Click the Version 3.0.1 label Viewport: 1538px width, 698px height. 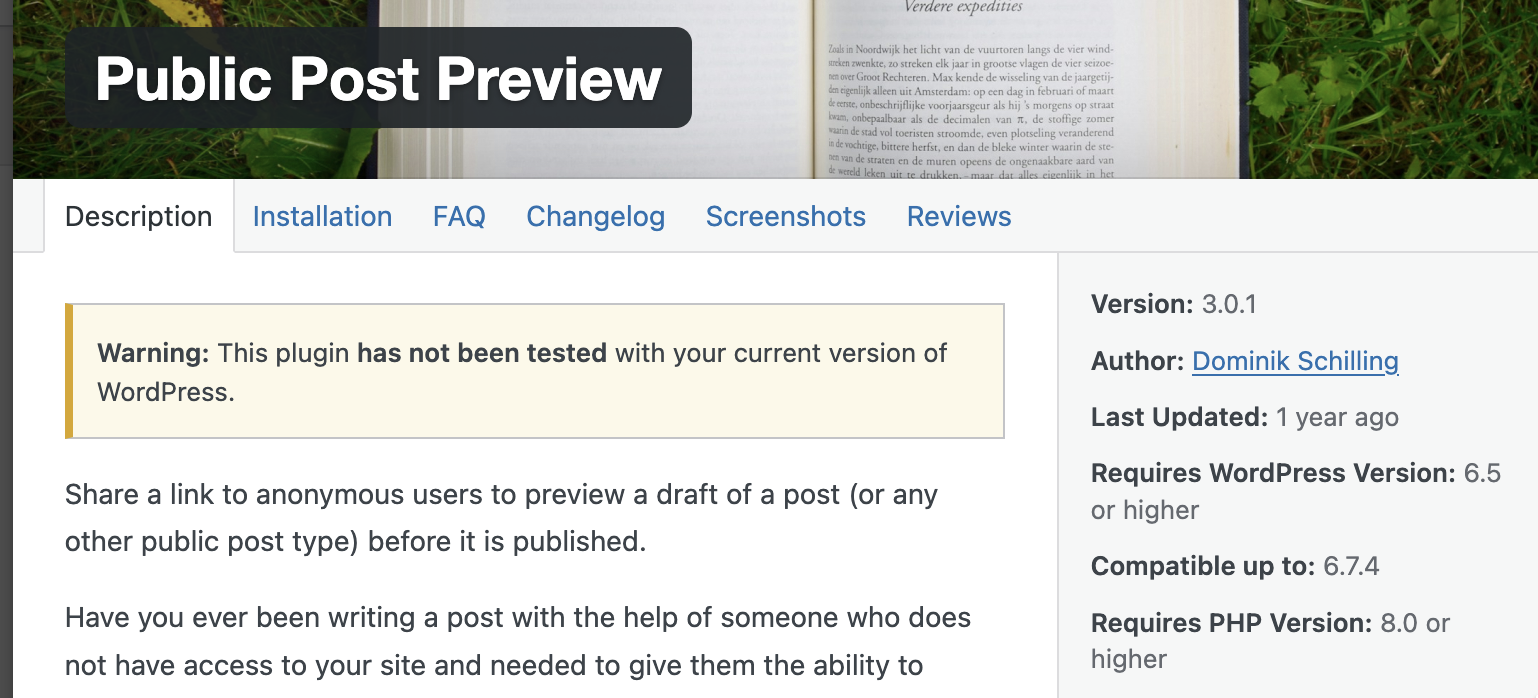[1173, 304]
